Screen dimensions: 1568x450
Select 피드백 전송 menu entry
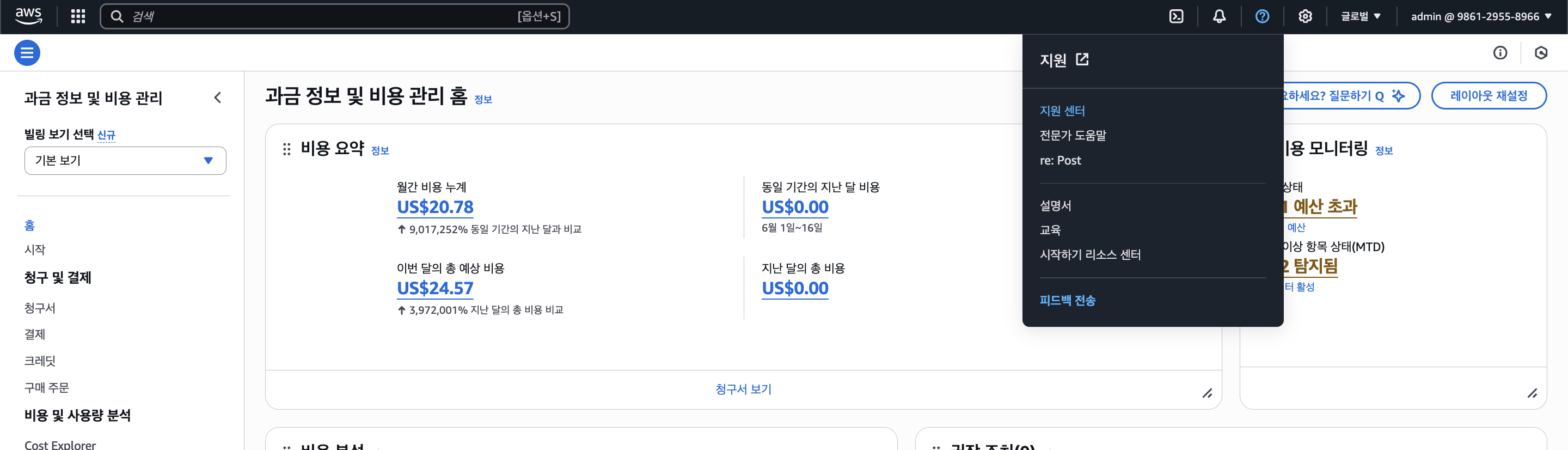coord(1067,300)
